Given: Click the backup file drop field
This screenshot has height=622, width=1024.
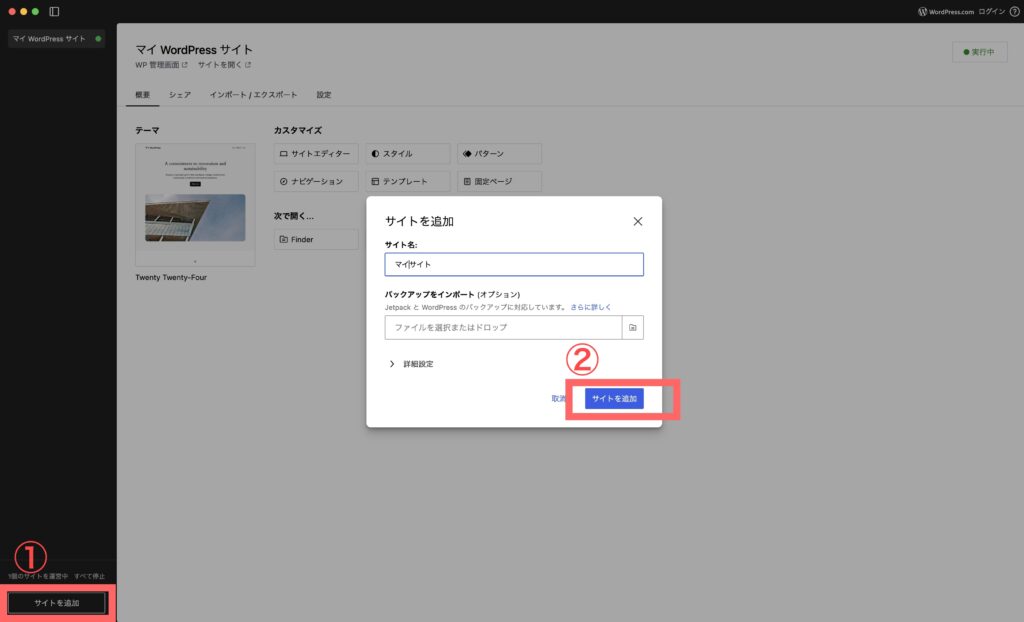Looking at the screenshot, I should click(504, 327).
